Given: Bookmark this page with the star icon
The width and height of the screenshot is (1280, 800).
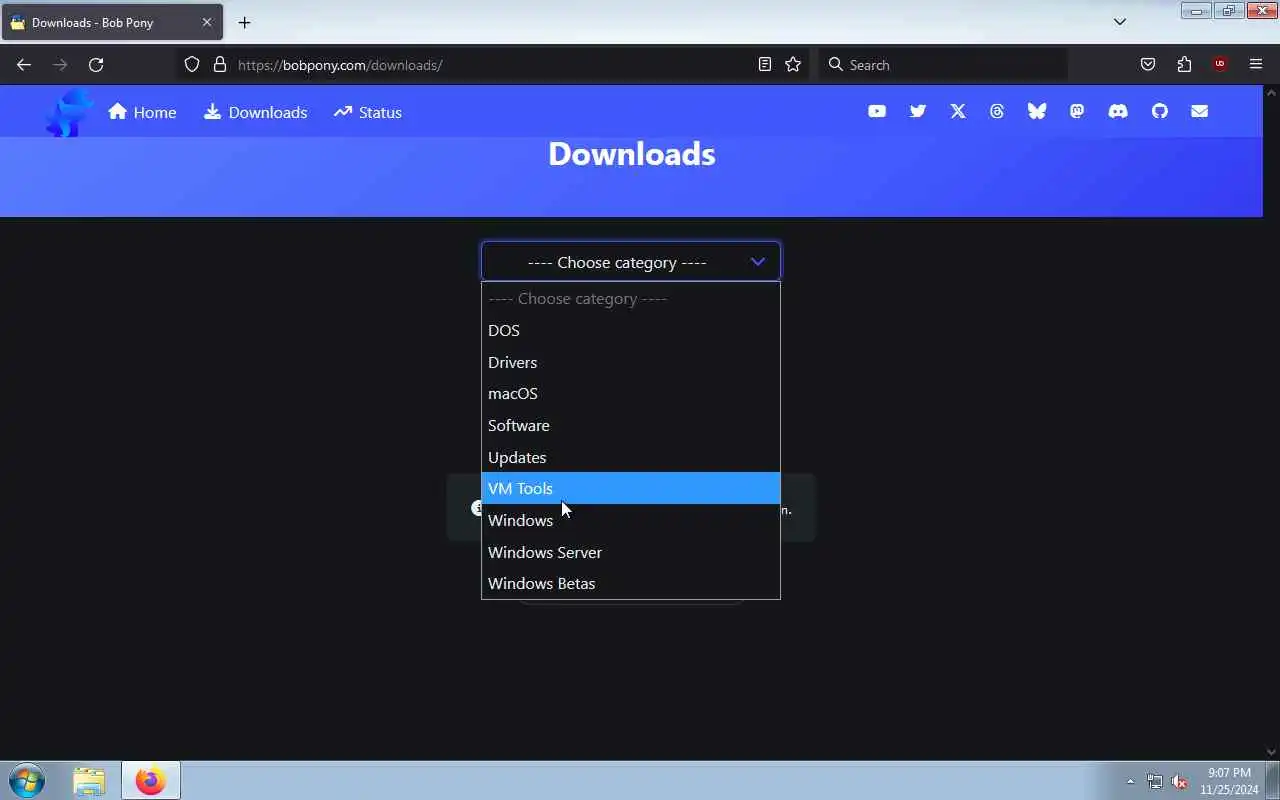Looking at the screenshot, I should pyautogui.click(x=793, y=65).
